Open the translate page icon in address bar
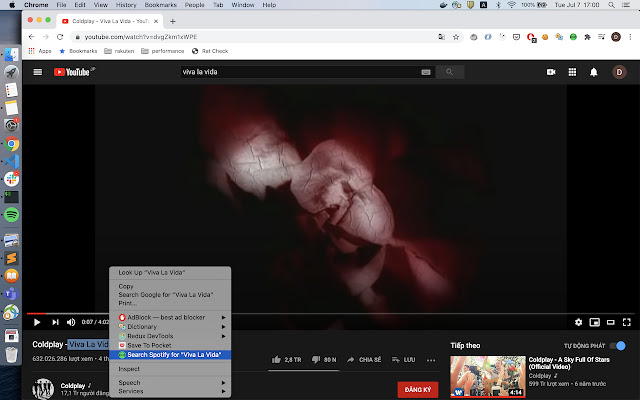The width and height of the screenshot is (640, 400). pos(441,37)
